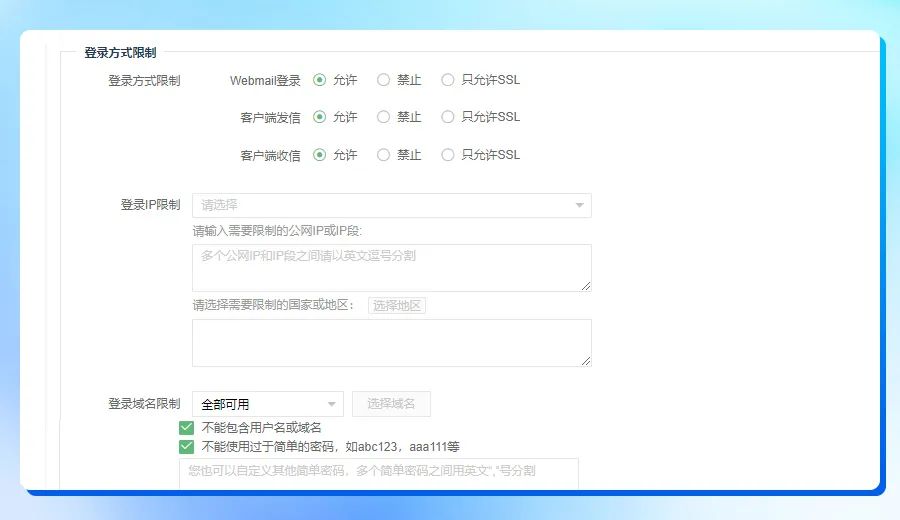Focus the public IP restriction text area
The width and height of the screenshot is (900, 520).
(x=390, y=267)
